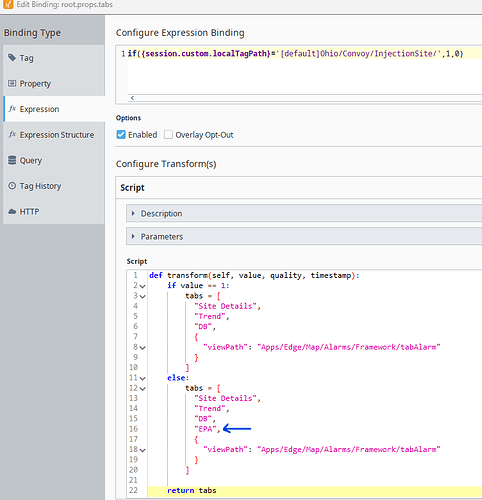Fold the tabs list on line 12
482x500 pixels.
point(143,389)
